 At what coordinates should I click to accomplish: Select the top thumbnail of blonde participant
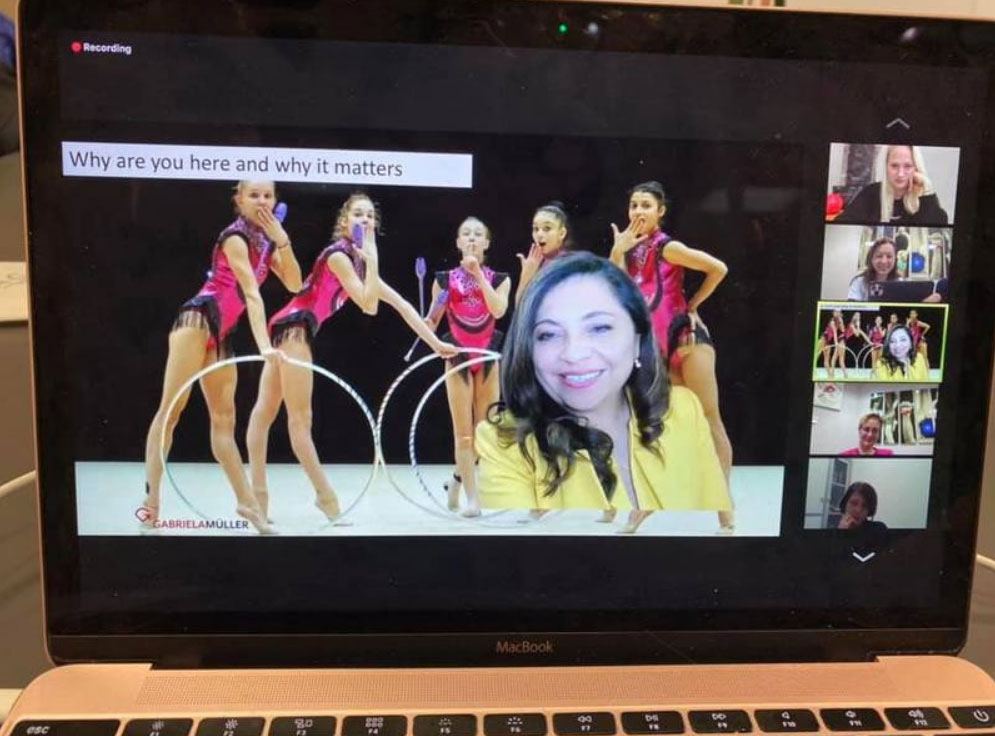892,184
